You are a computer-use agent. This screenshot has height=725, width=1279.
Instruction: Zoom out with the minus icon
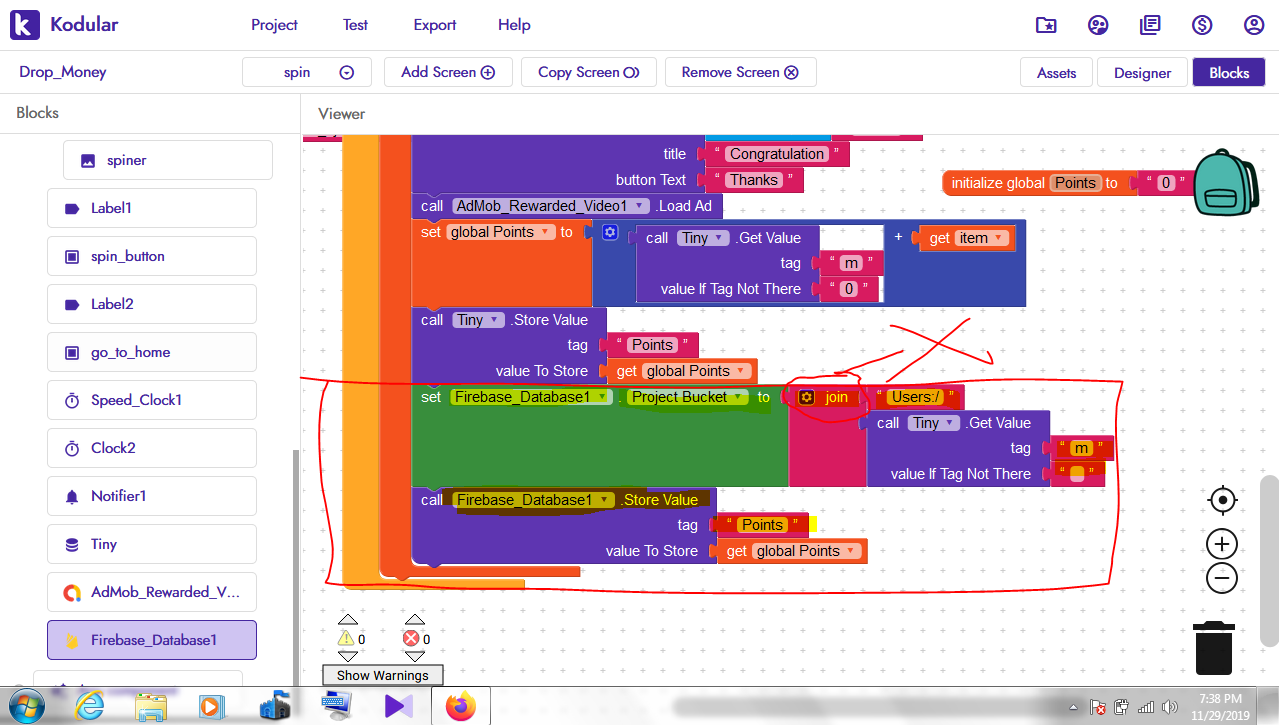[x=1222, y=578]
